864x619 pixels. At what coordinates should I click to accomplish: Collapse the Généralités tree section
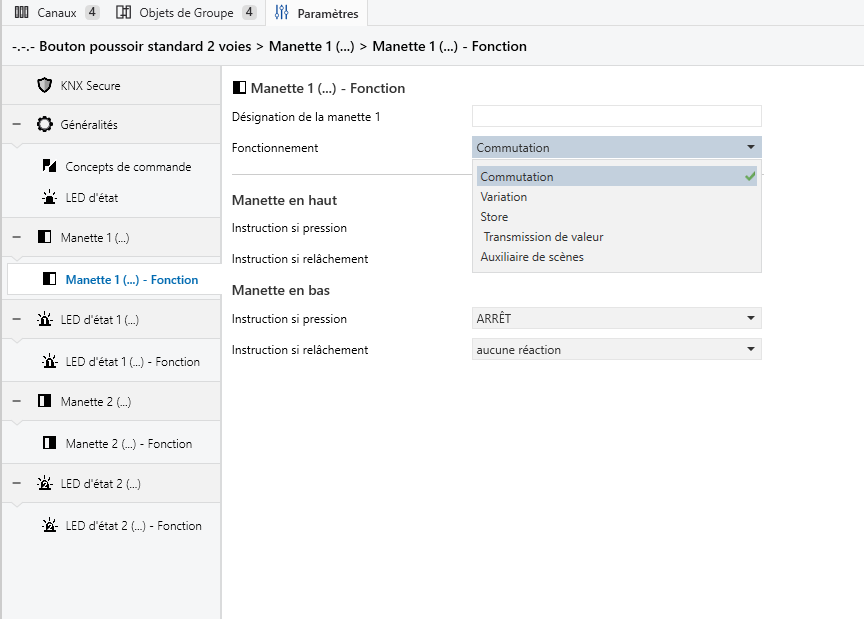click(17, 125)
